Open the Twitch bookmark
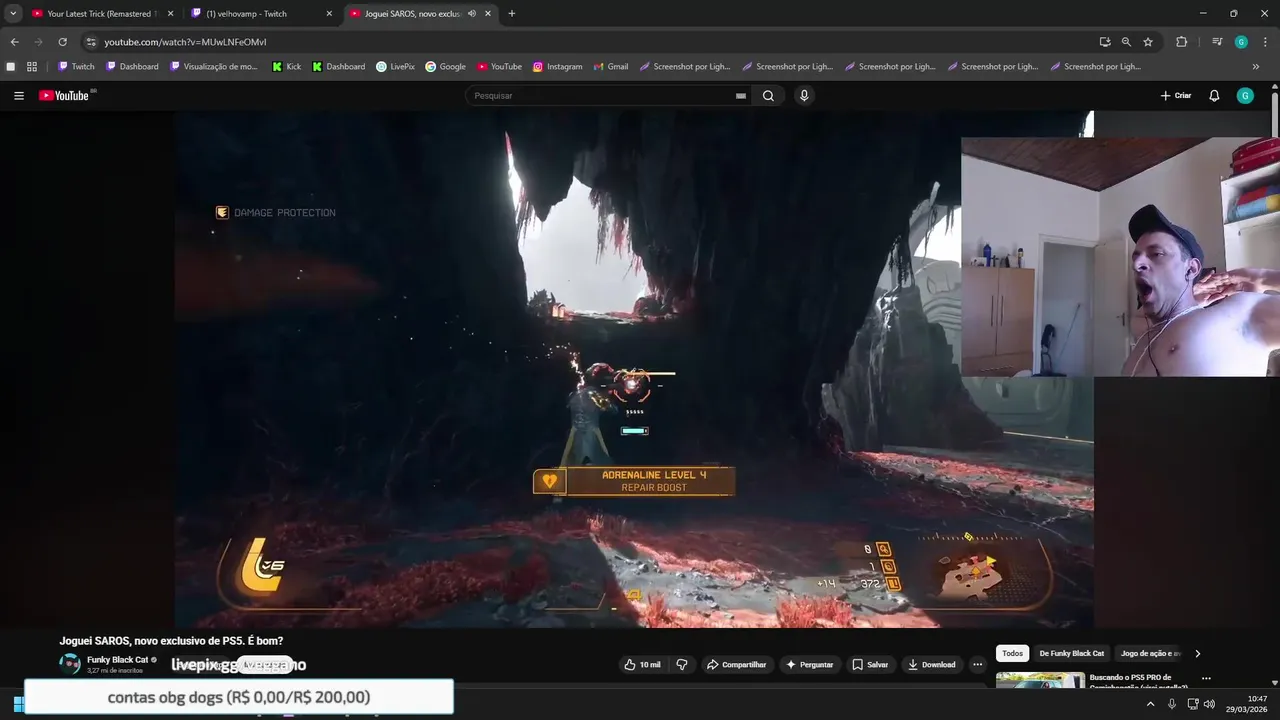The width and height of the screenshot is (1280, 720). click(x=76, y=67)
